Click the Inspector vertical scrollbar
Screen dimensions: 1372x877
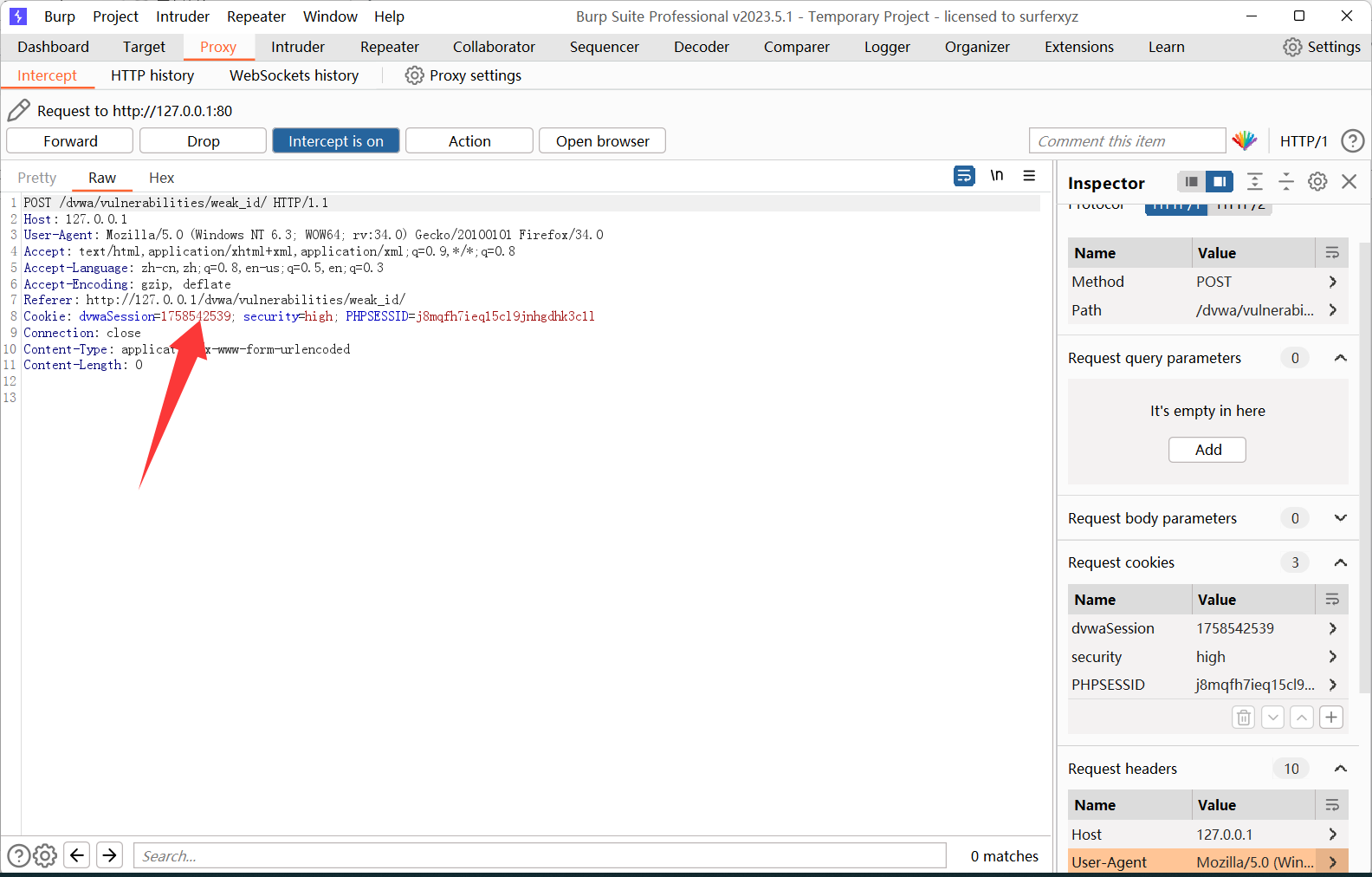[1366, 468]
